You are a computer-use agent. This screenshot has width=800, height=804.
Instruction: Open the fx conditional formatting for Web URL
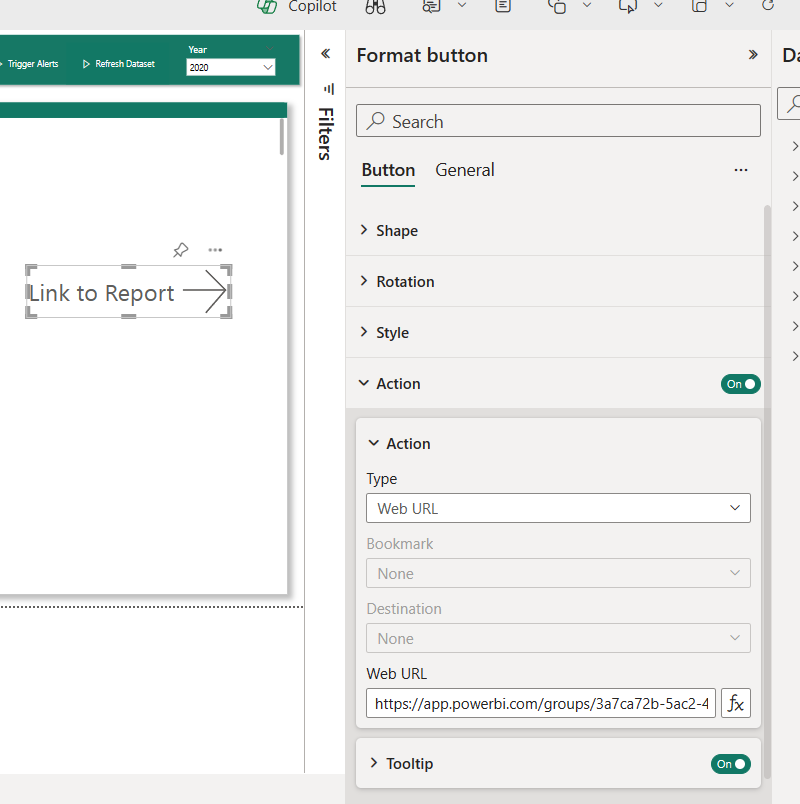pos(736,703)
